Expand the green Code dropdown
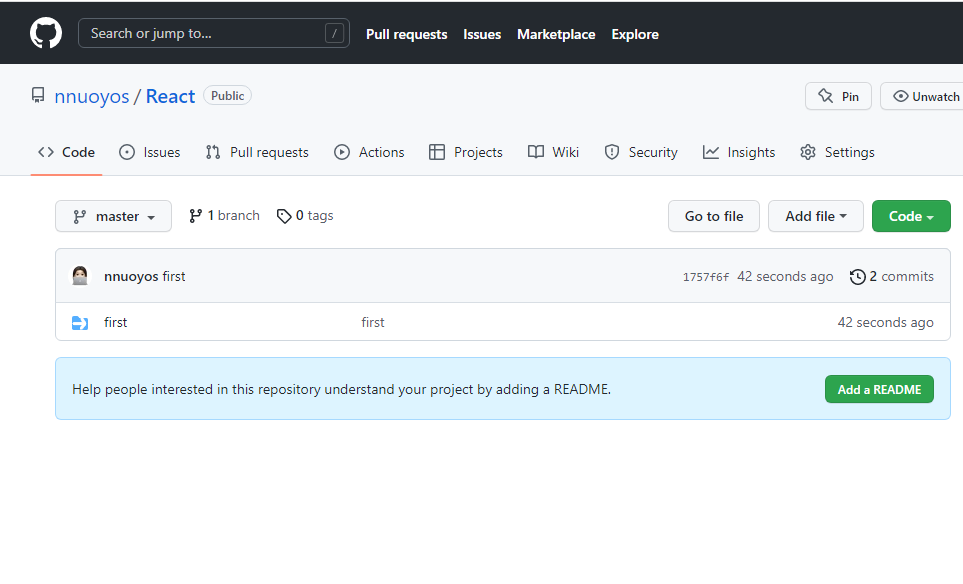The image size is (963, 584). click(x=911, y=216)
